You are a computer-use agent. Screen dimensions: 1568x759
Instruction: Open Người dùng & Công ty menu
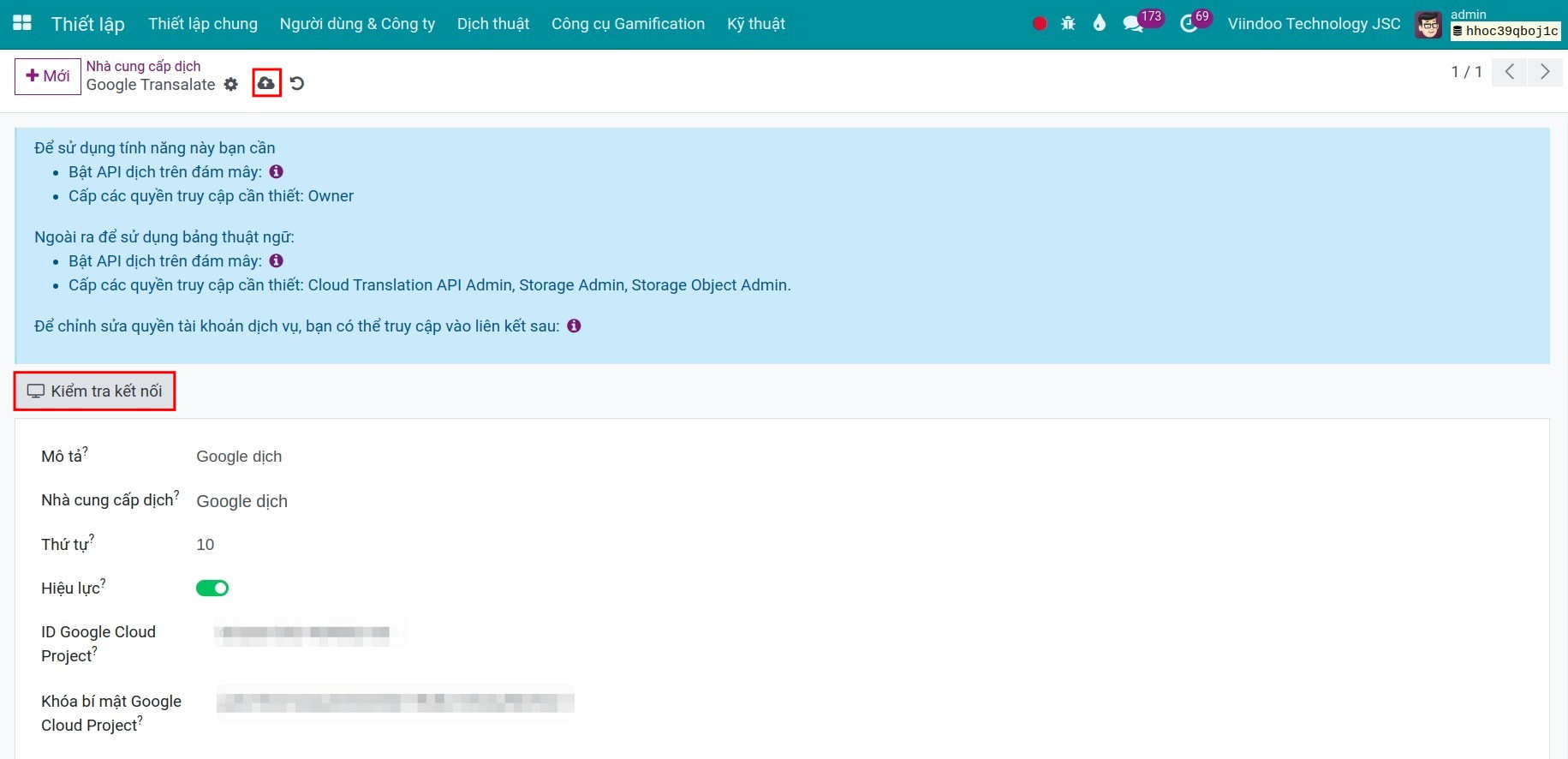click(x=357, y=24)
